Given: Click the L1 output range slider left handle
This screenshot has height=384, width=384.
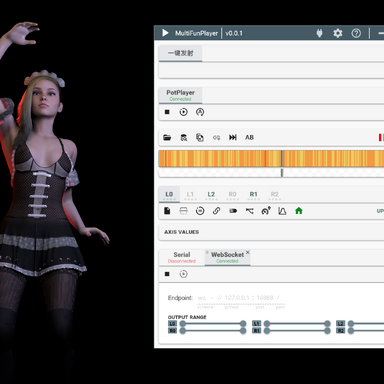Looking at the screenshot, I should pos(267,323).
